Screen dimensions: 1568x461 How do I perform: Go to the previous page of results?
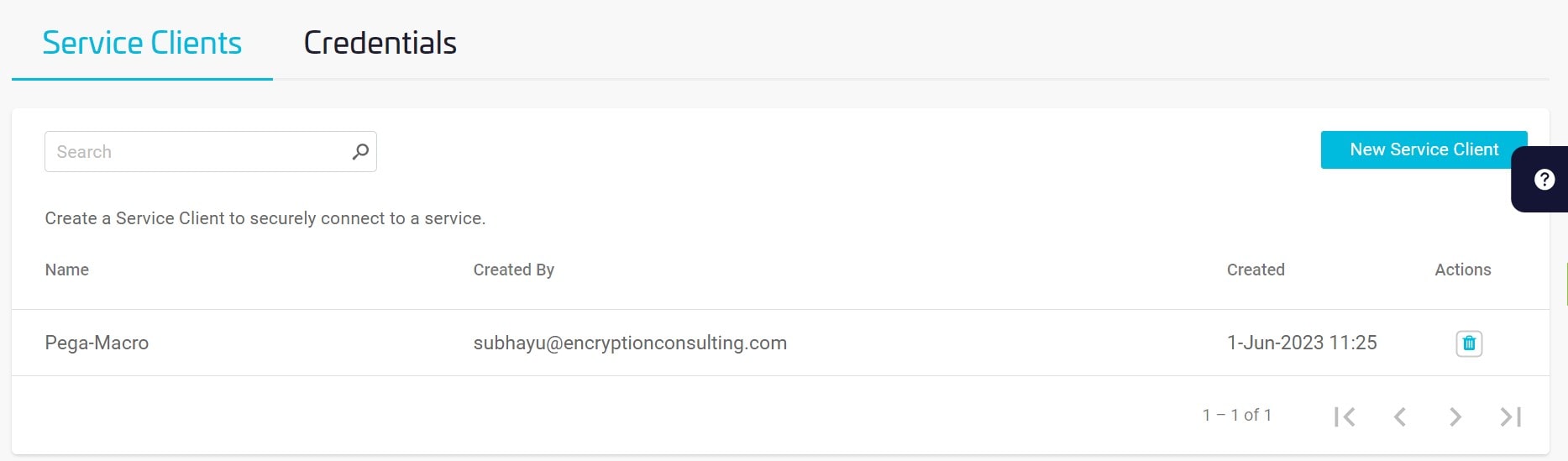click(x=1399, y=416)
